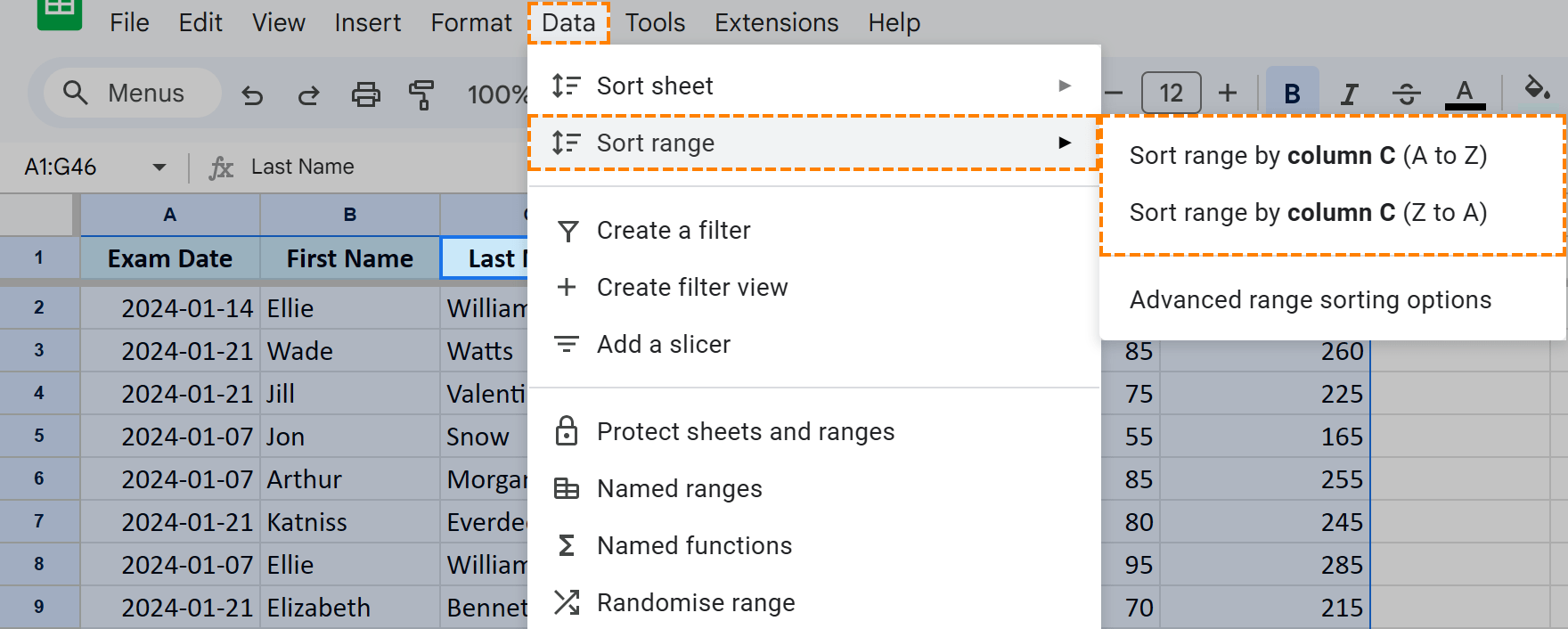Open the fill colour picker

[x=1537, y=89]
